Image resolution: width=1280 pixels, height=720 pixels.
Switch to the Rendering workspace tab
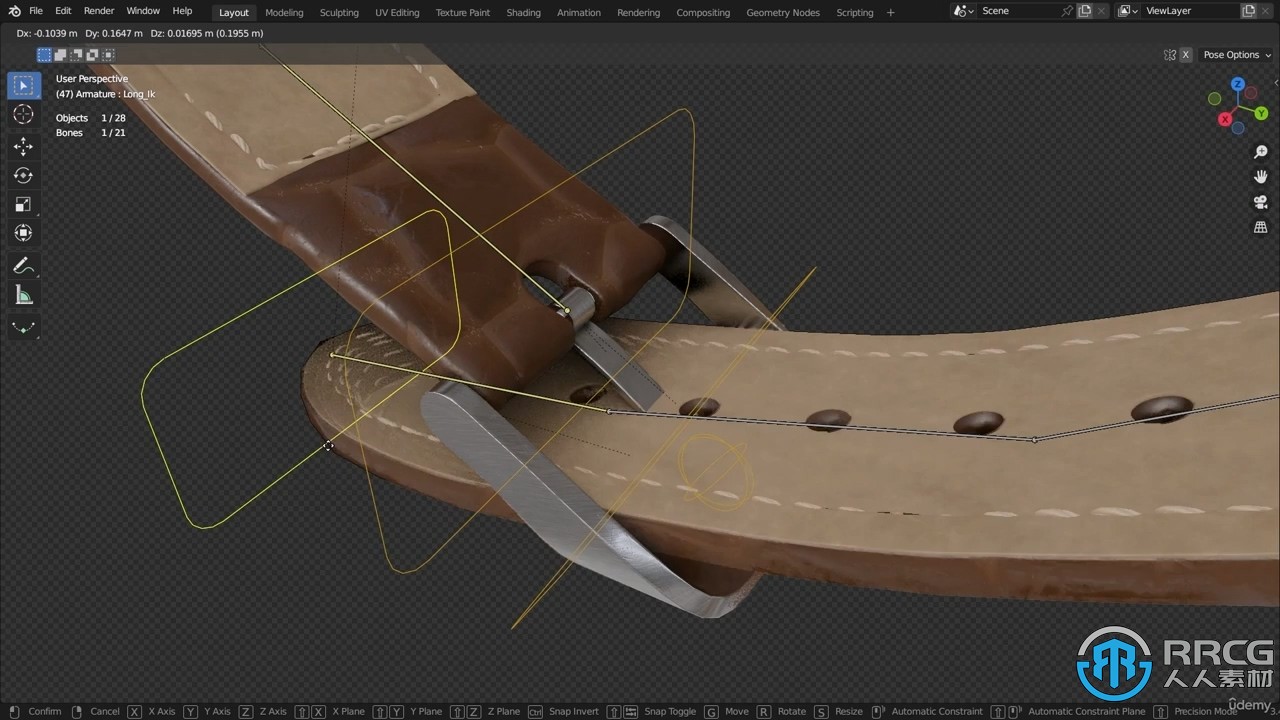638,12
